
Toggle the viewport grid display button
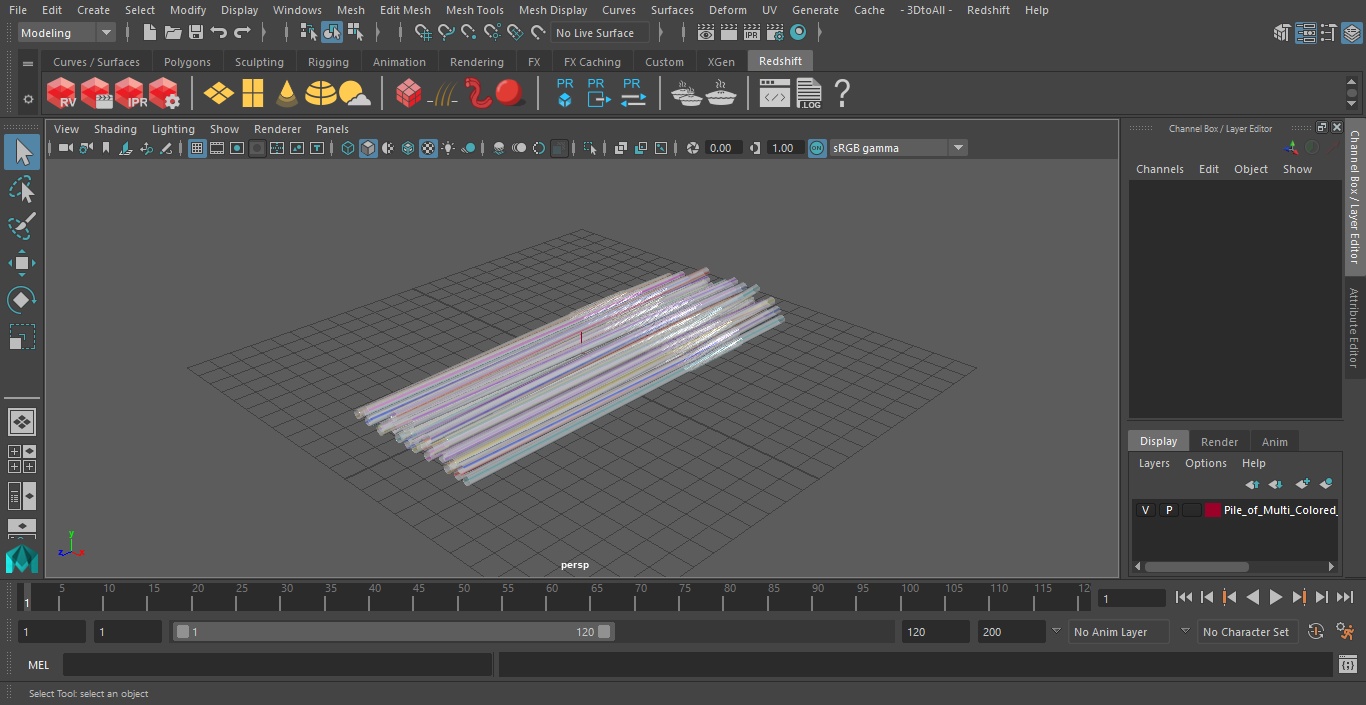(x=197, y=148)
